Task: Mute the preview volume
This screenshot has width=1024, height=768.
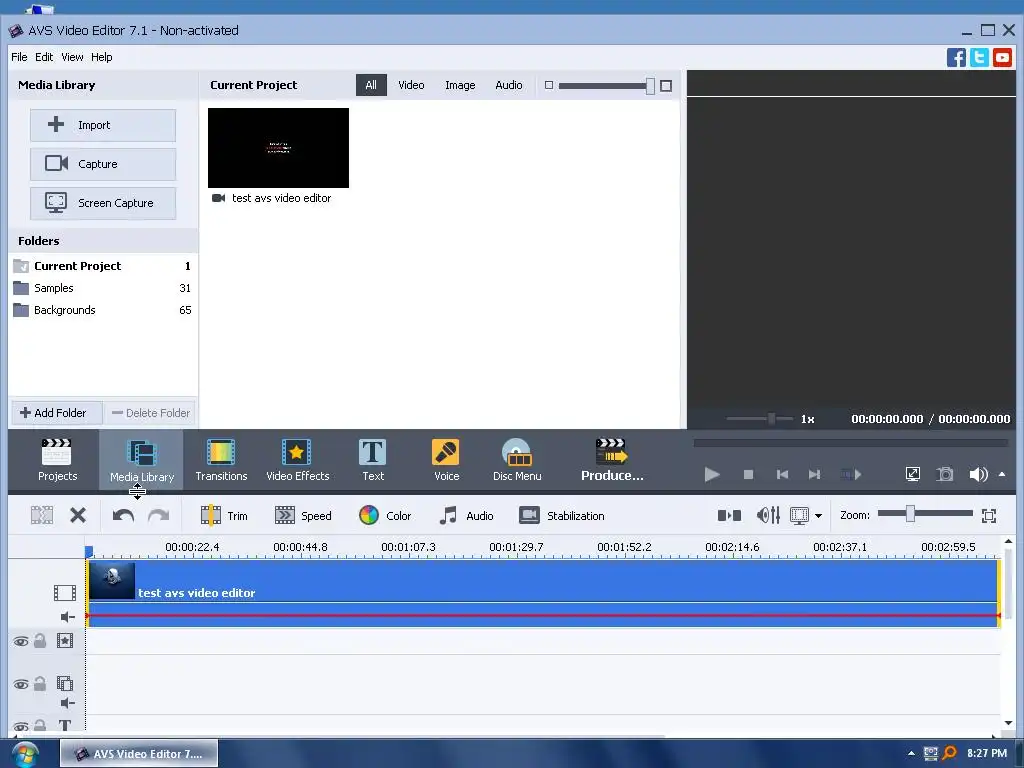Action: click(978, 474)
